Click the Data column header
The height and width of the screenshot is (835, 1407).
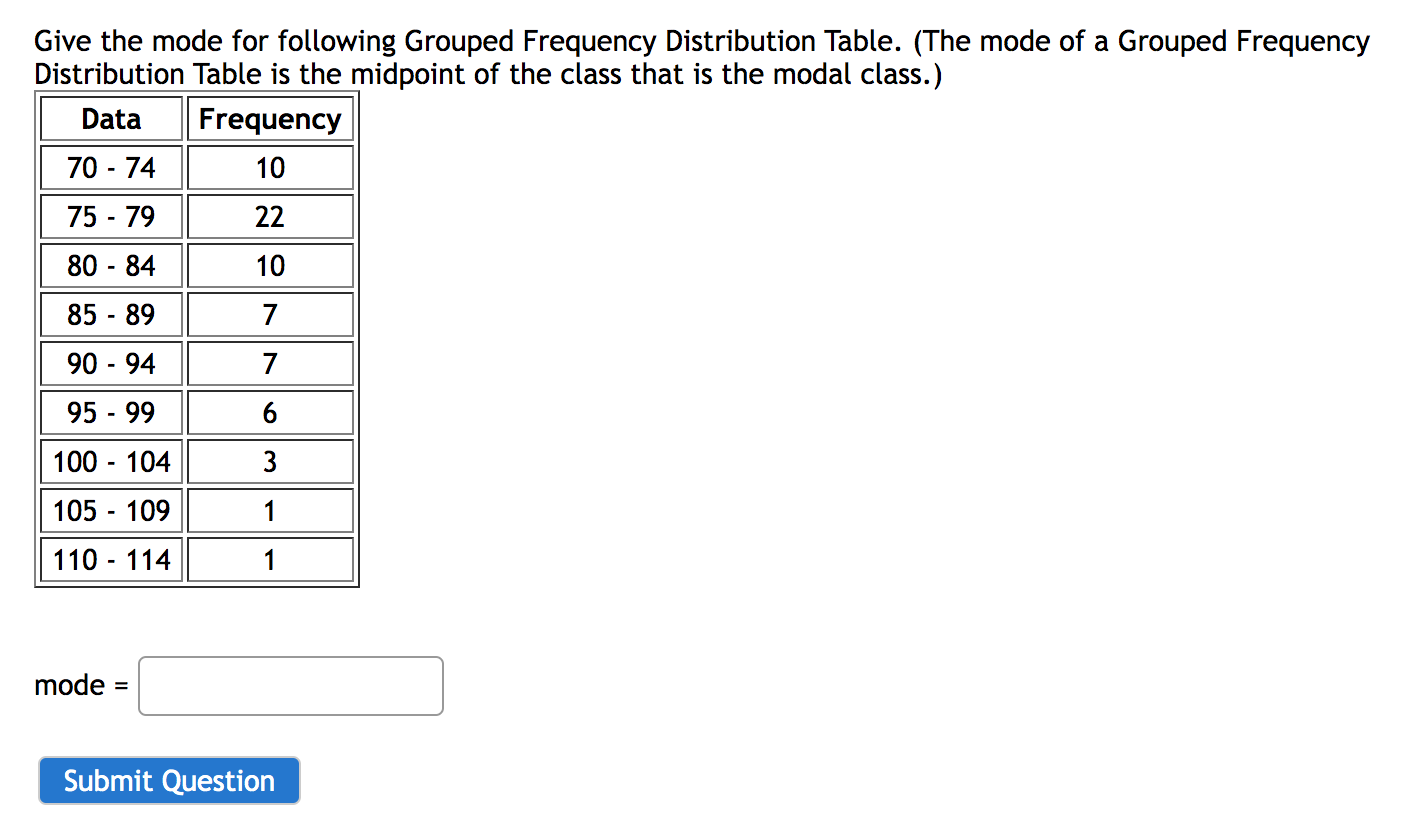coord(110,118)
